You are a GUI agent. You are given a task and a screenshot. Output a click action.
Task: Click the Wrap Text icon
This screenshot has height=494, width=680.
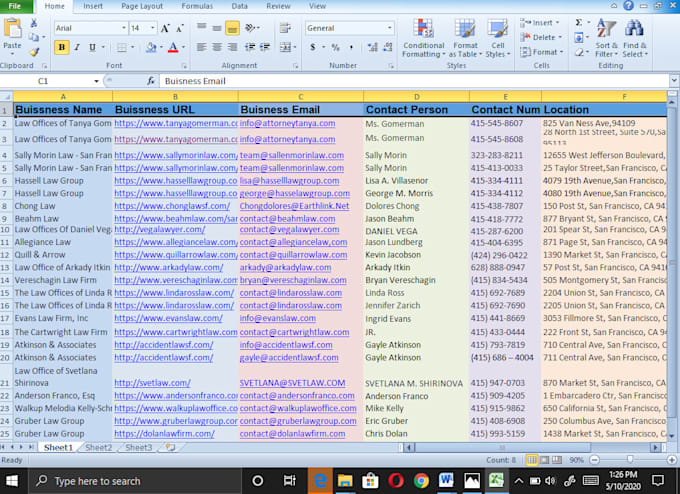pyautogui.click(x=285, y=28)
